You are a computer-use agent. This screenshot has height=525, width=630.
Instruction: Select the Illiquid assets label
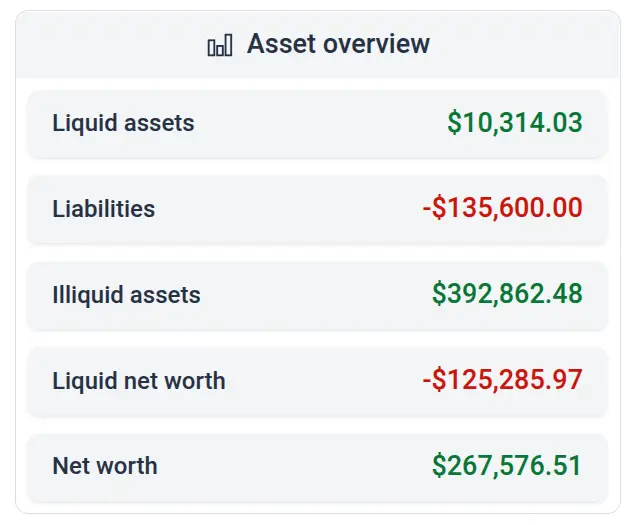(126, 295)
